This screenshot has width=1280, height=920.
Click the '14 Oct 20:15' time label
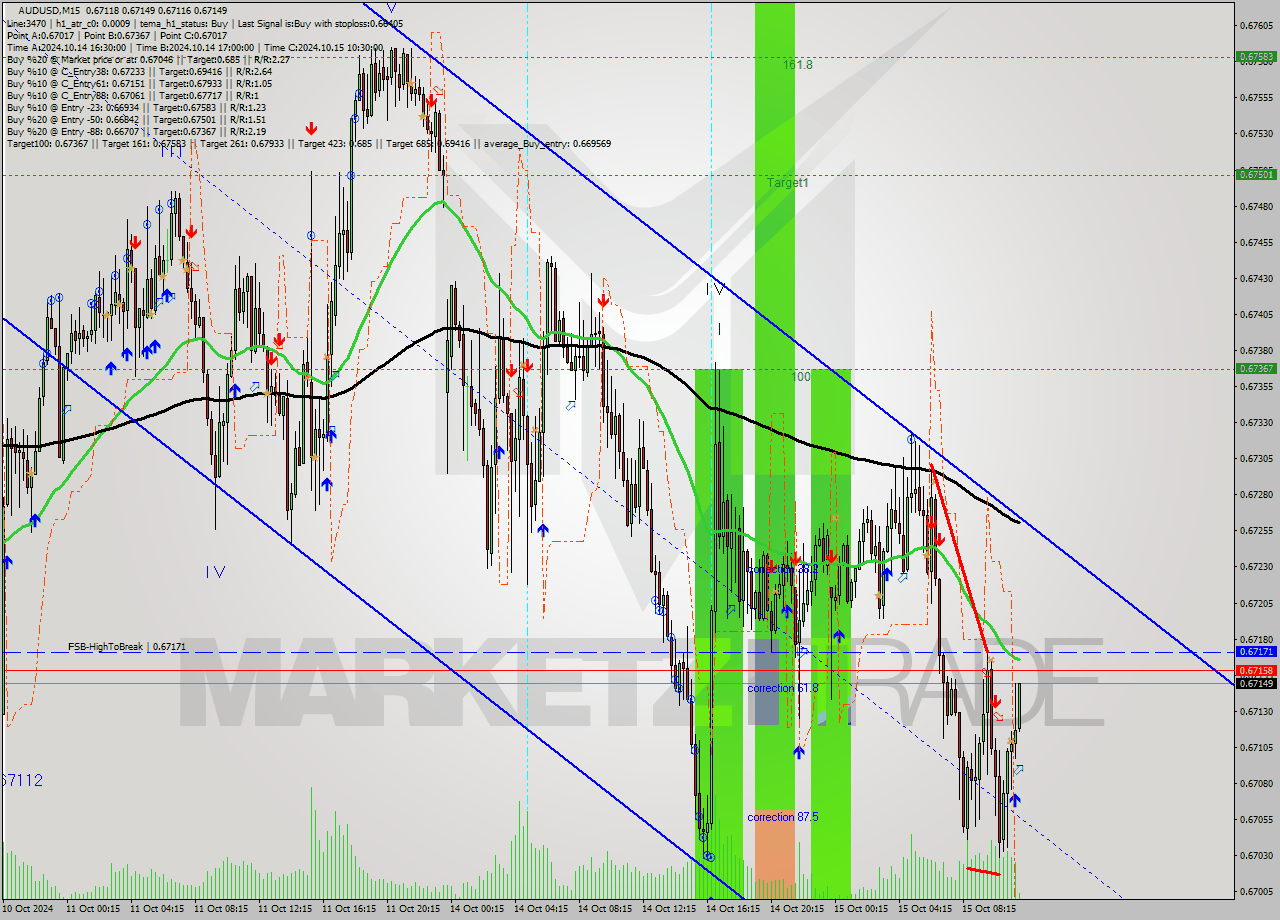click(797, 909)
